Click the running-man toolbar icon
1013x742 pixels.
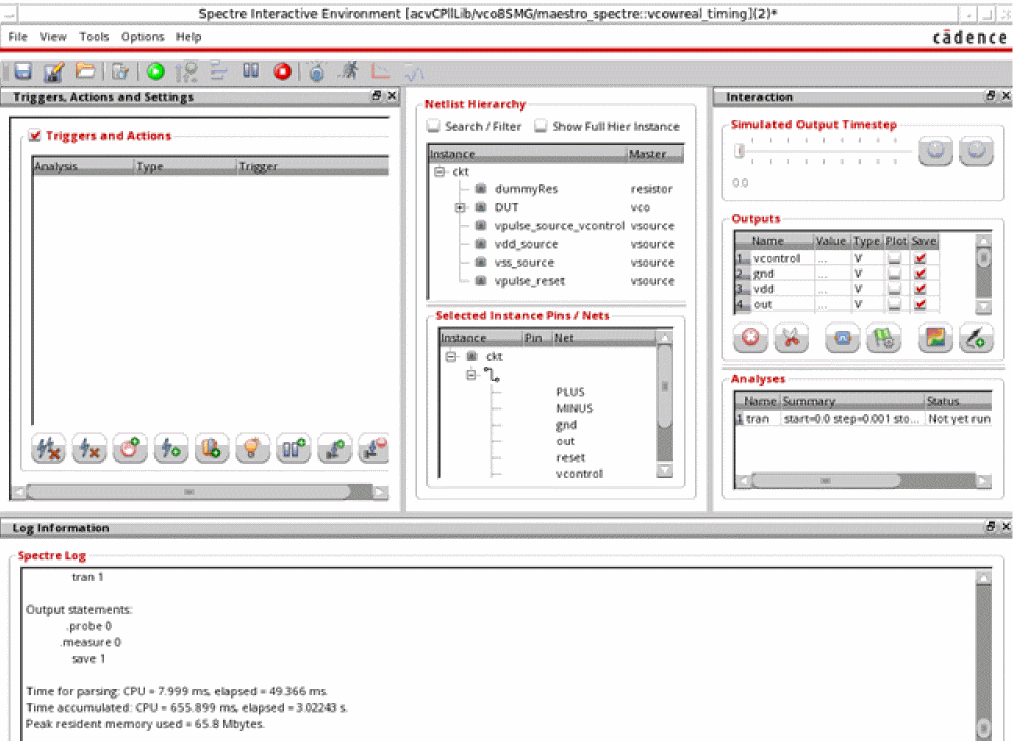(x=349, y=70)
